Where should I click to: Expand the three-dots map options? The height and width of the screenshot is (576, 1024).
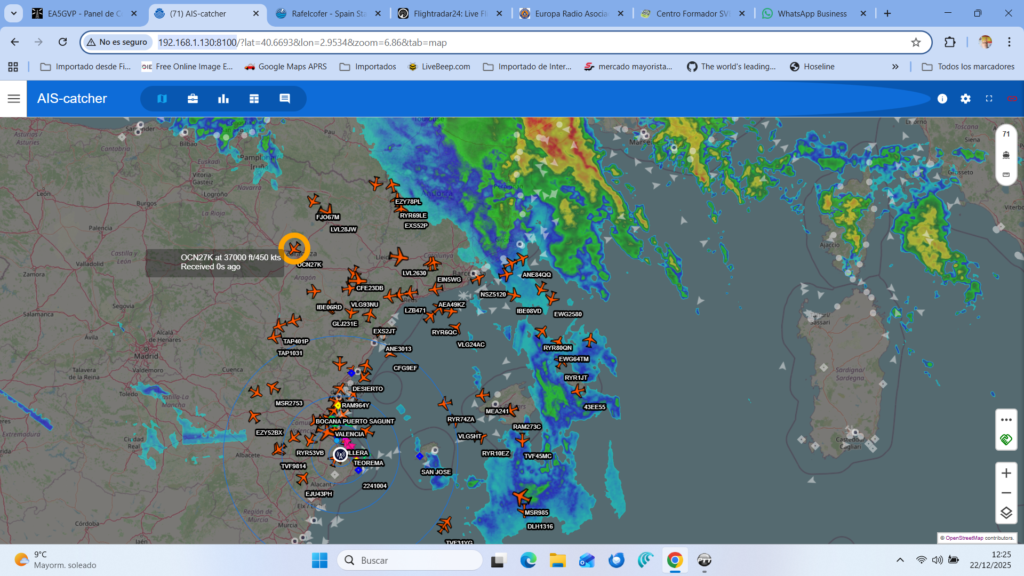click(x=1006, y=419)
